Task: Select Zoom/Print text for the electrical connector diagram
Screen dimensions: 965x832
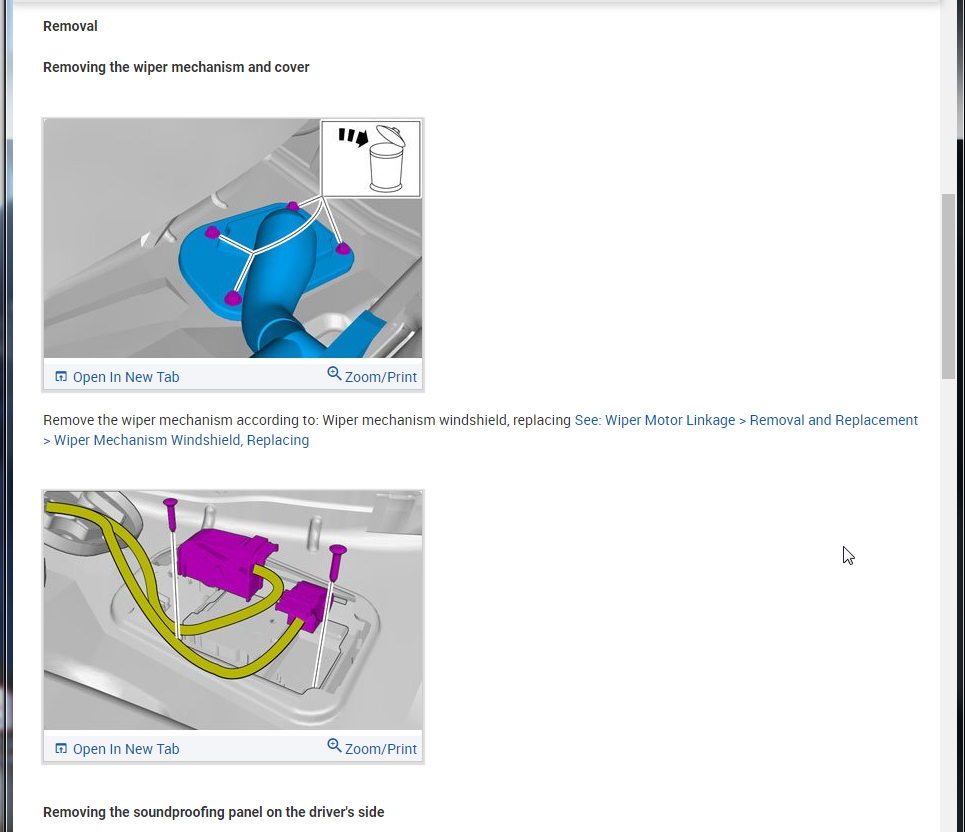Action: 381,749
